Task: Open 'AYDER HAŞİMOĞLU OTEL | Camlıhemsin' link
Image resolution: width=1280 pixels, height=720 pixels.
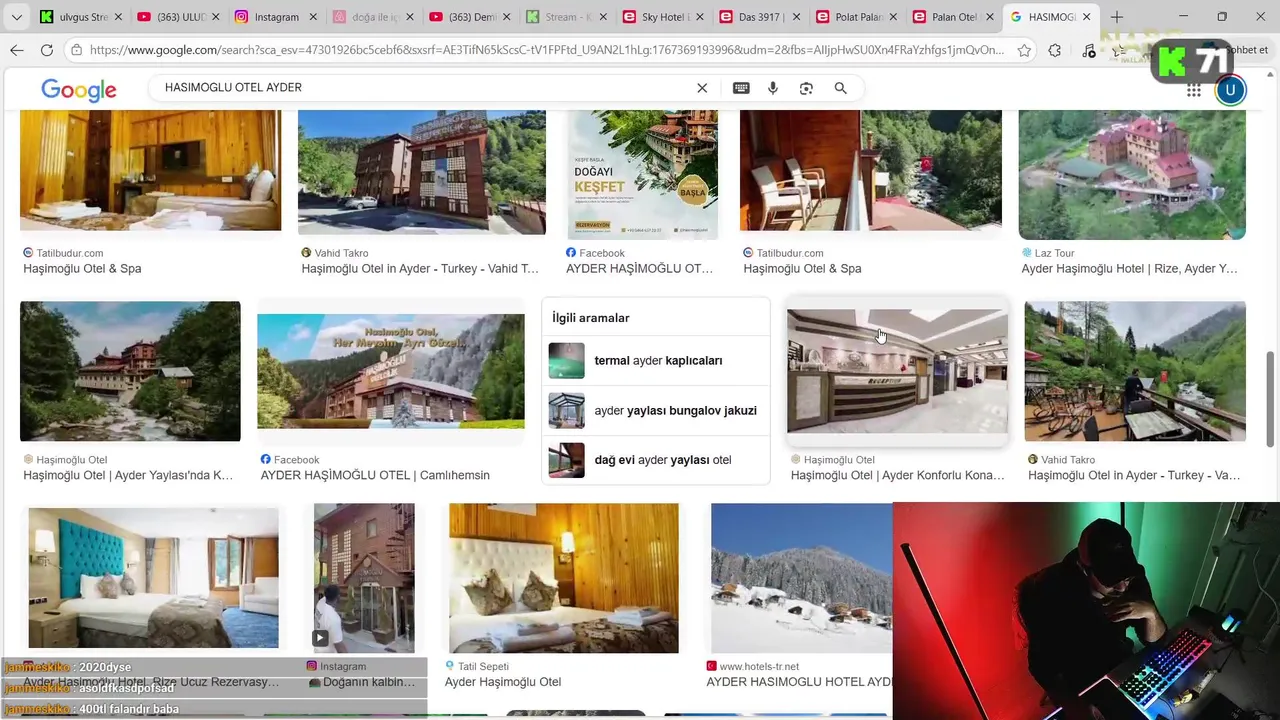Action: coord(375,475)
